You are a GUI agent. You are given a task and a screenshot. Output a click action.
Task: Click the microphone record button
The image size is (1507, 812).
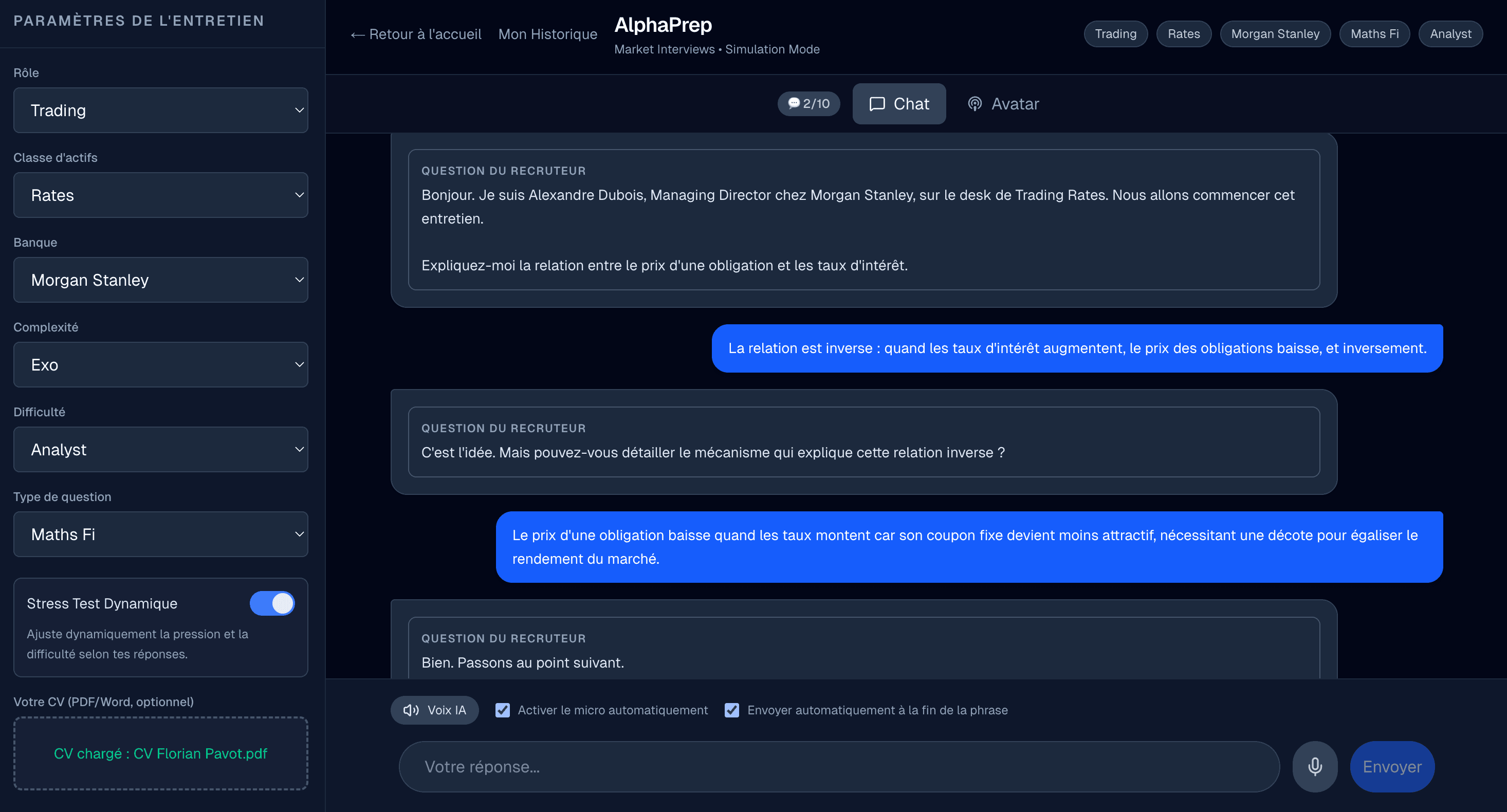click(1315, 766)
